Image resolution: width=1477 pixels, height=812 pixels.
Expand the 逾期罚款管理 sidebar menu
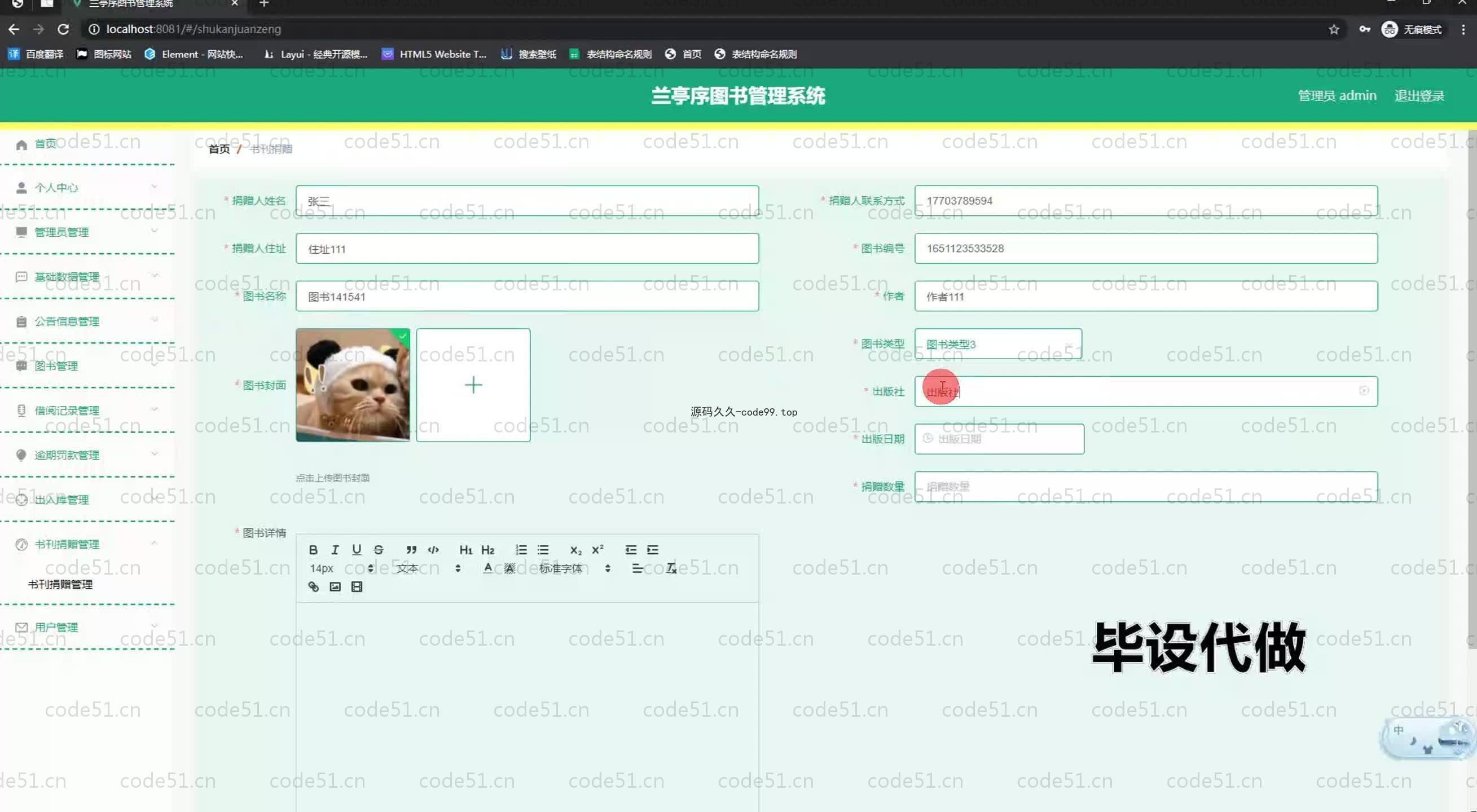click(86, 455)
